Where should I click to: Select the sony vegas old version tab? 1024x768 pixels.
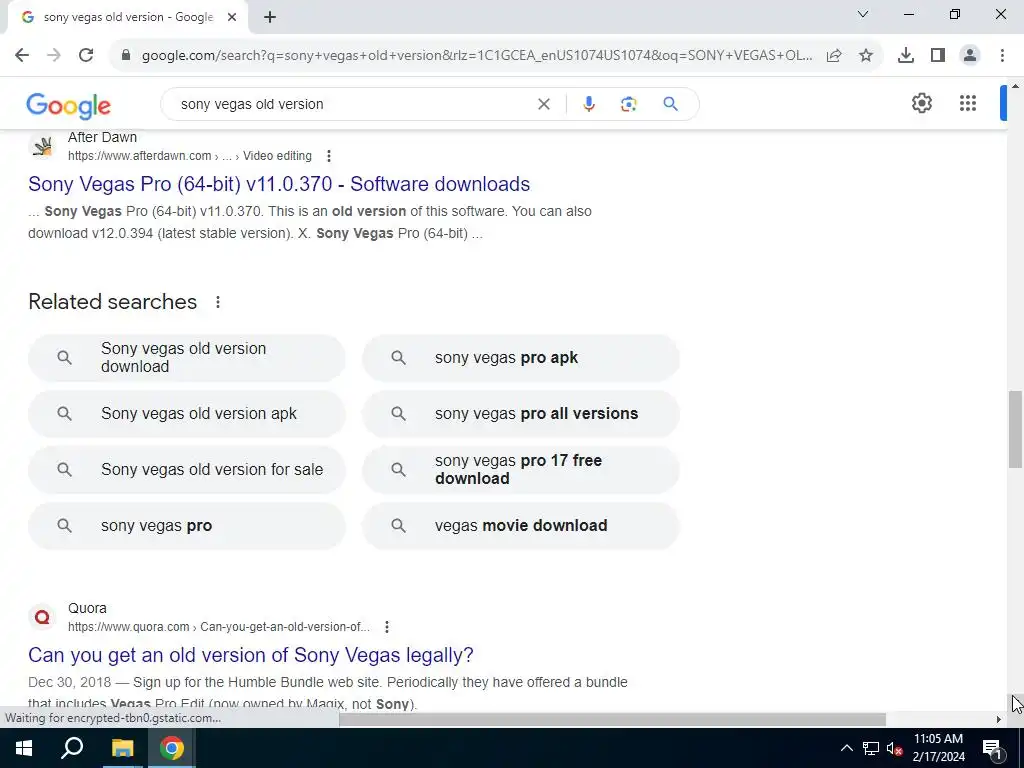coord(127,18)
